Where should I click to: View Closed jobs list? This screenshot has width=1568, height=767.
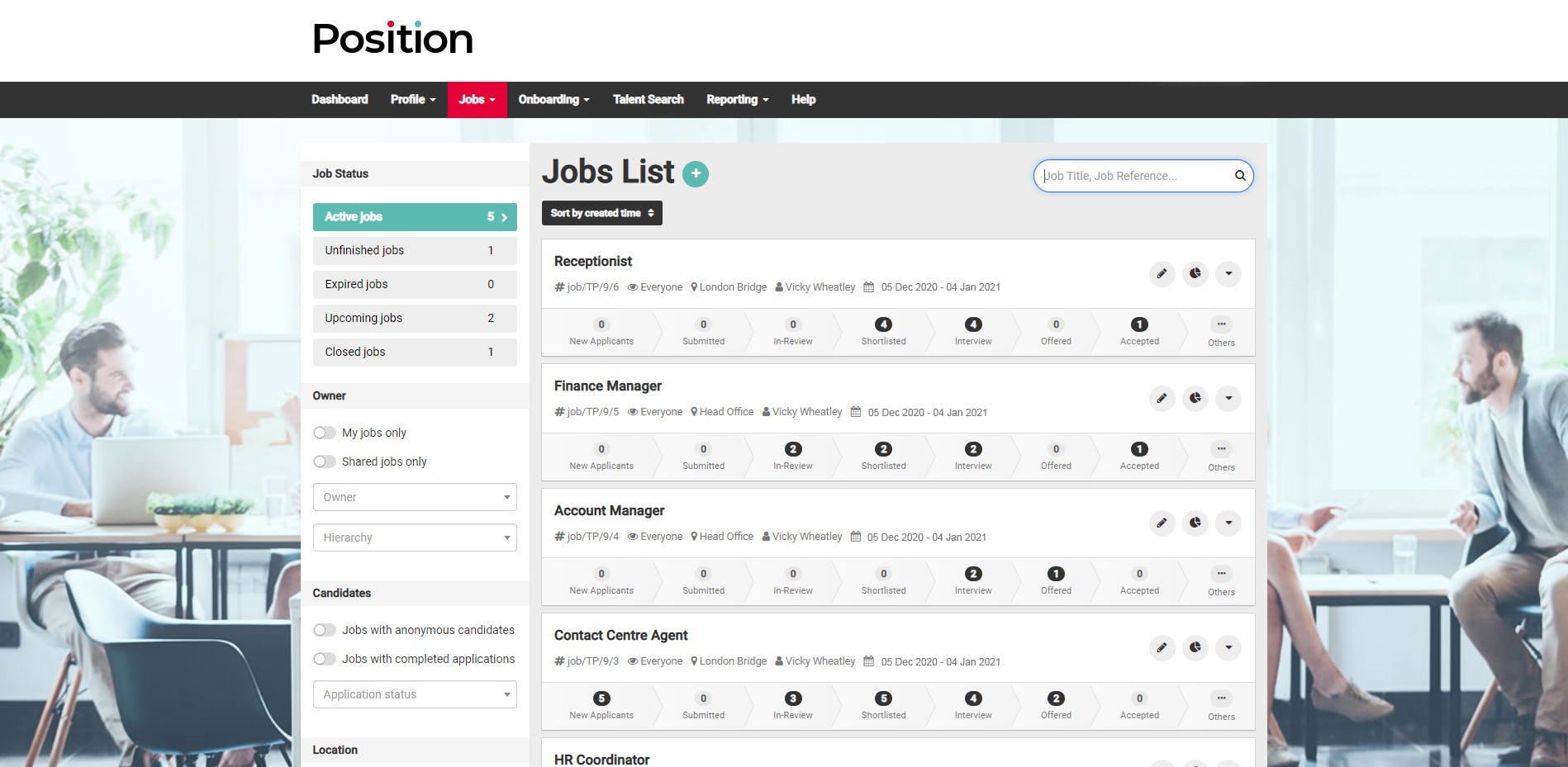414,352
